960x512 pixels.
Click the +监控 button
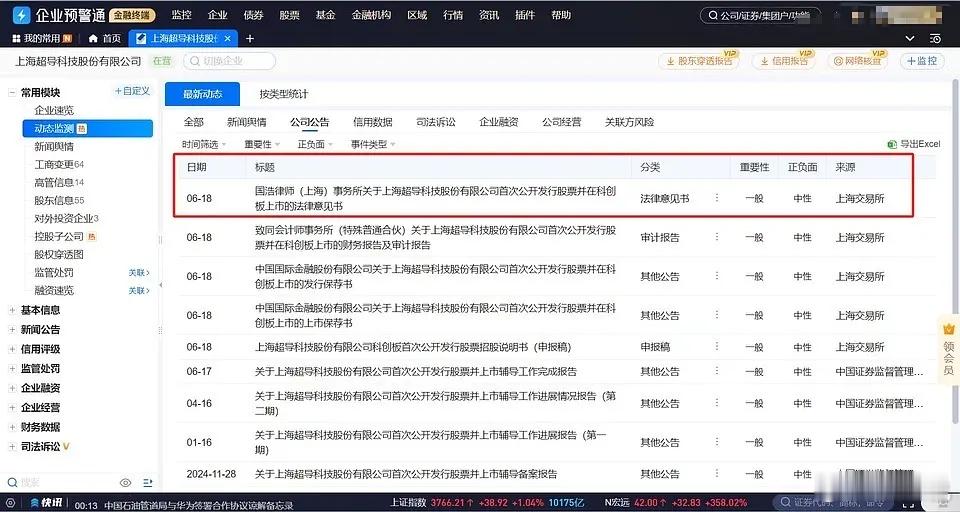(x=921, y=61)
